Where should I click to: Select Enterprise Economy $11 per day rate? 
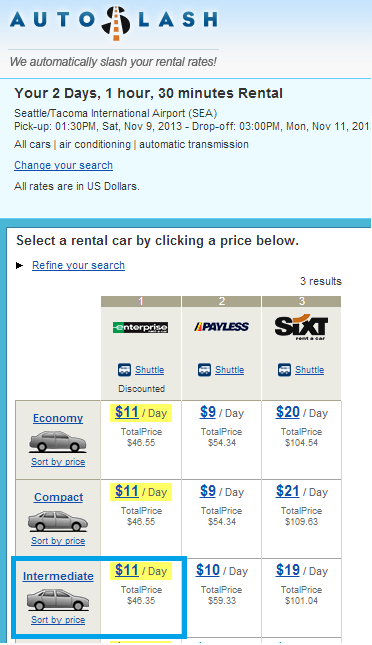point(127,412)
